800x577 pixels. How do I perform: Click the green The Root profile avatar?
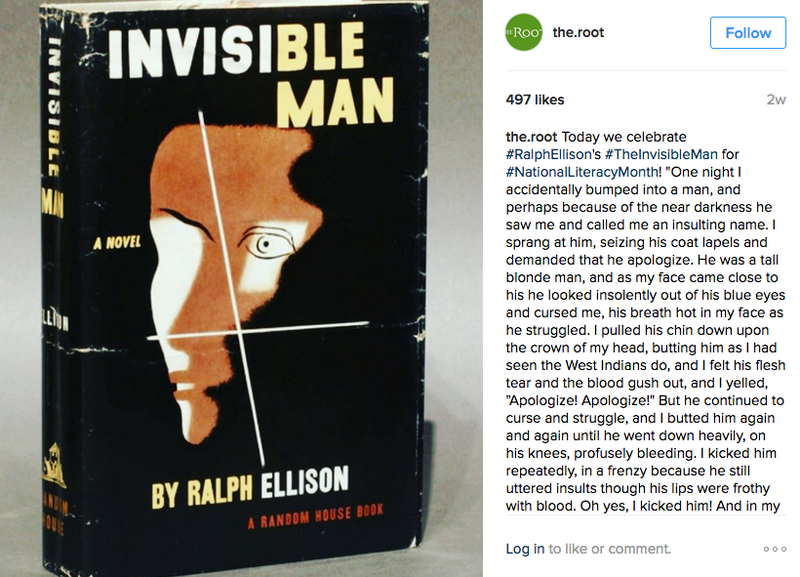pos(523,33)
